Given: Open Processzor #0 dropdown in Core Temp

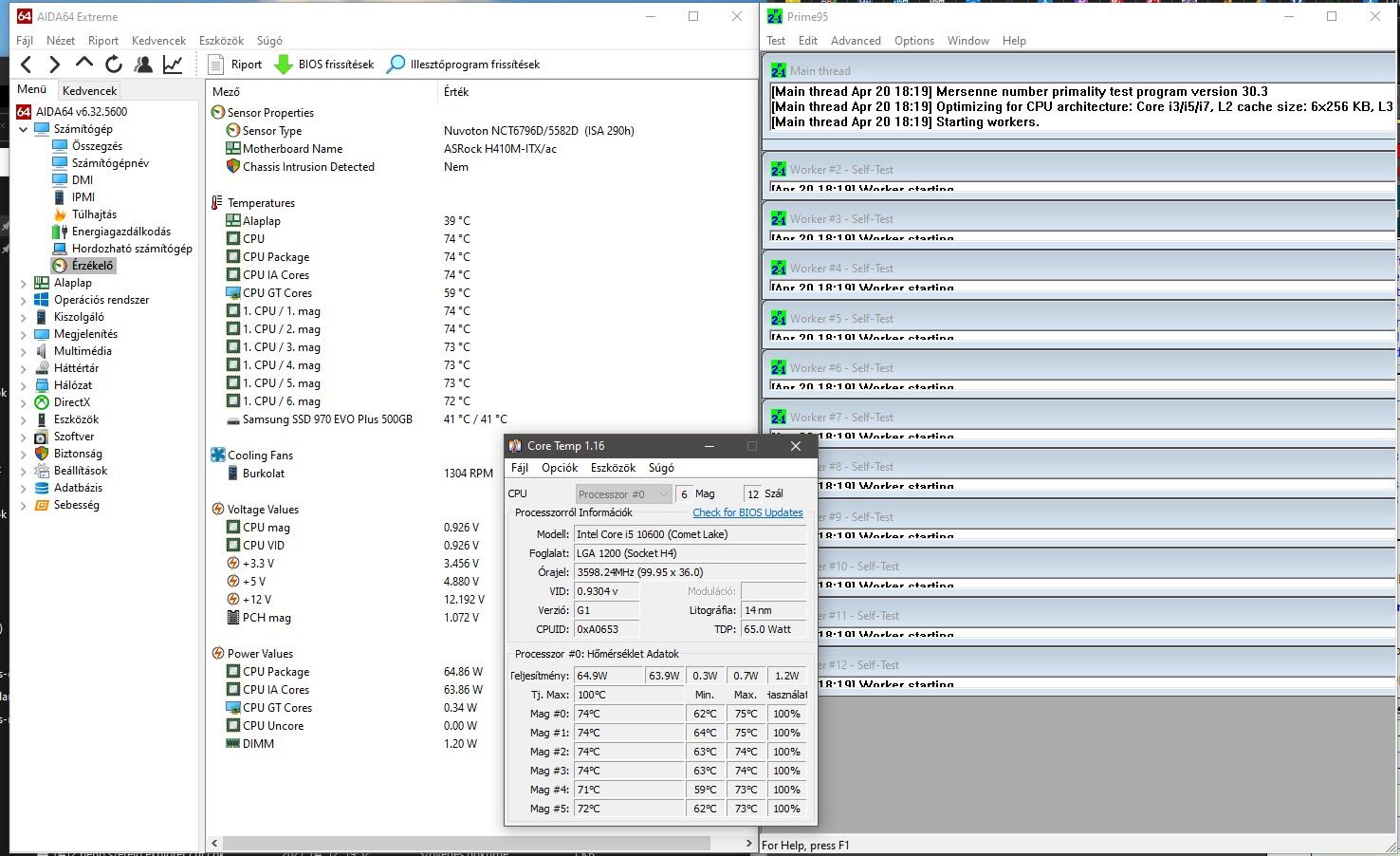Looking at the screenshot, I should click(x=624, y=494).
